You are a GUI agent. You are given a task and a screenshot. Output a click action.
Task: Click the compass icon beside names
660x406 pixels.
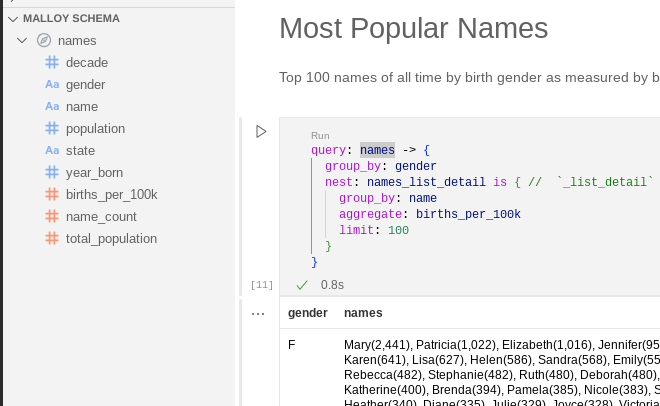[x=44, y=40]
